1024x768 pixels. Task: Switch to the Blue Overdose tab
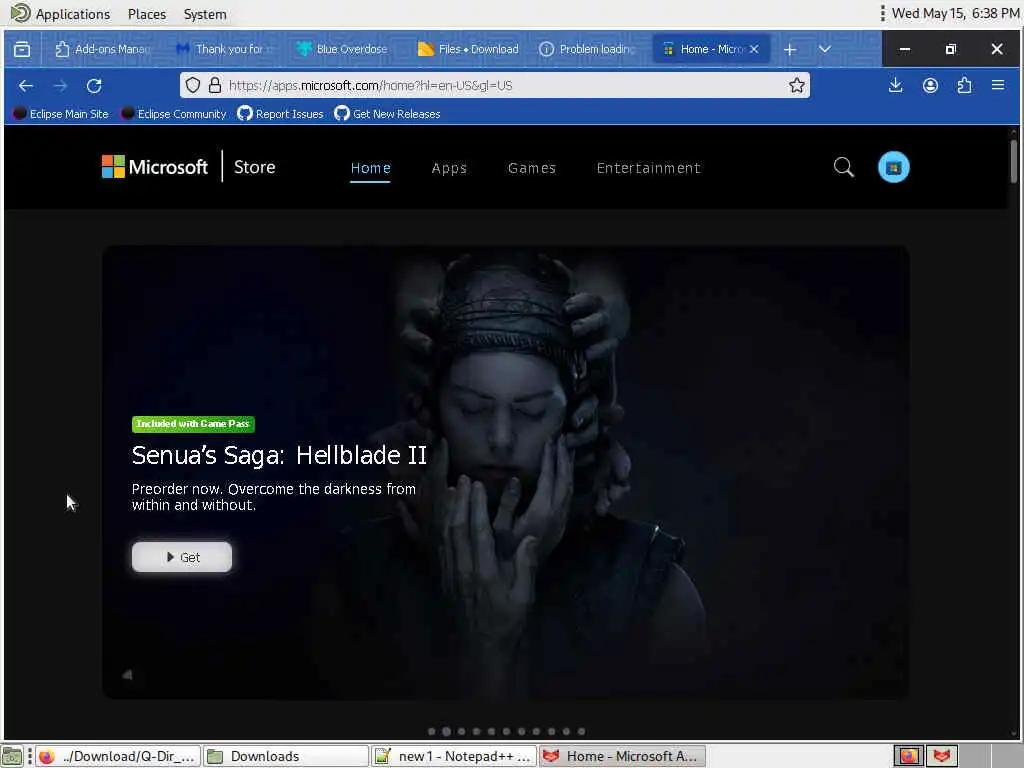[342, 49]
